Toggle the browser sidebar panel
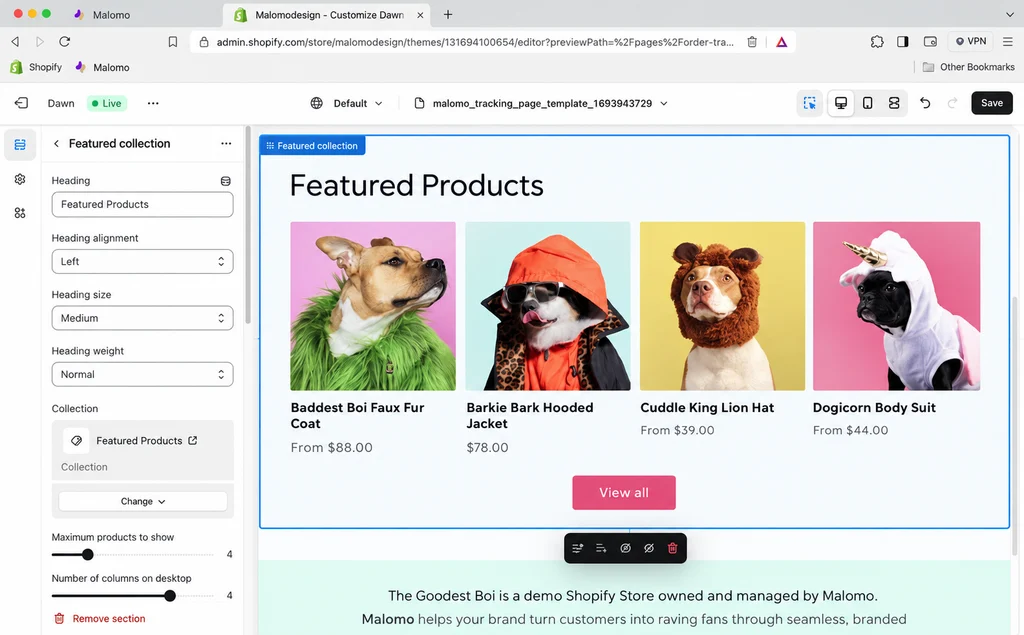The width and height of the screenshot is (1024, 635). [903, 42]
